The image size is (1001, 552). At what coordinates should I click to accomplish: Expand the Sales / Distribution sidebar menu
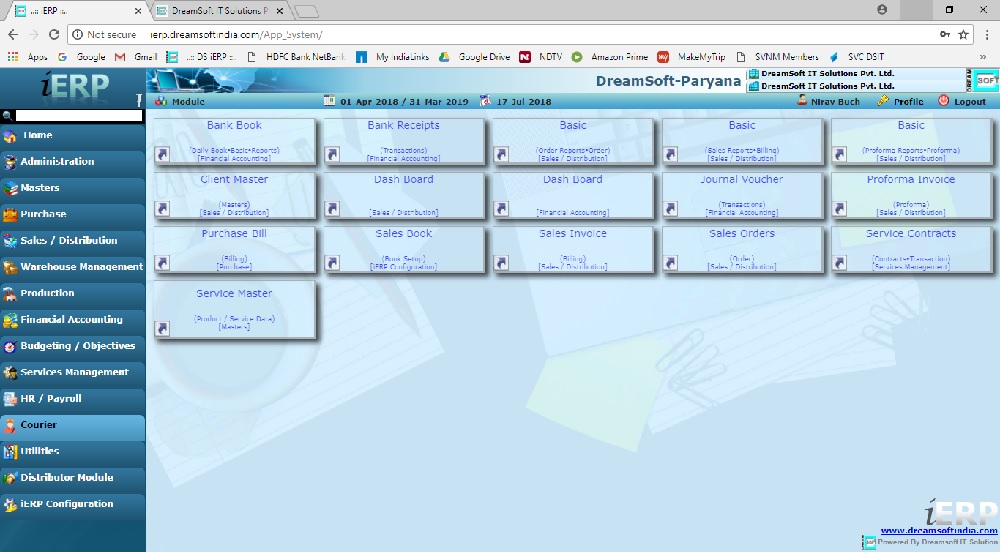68,241
